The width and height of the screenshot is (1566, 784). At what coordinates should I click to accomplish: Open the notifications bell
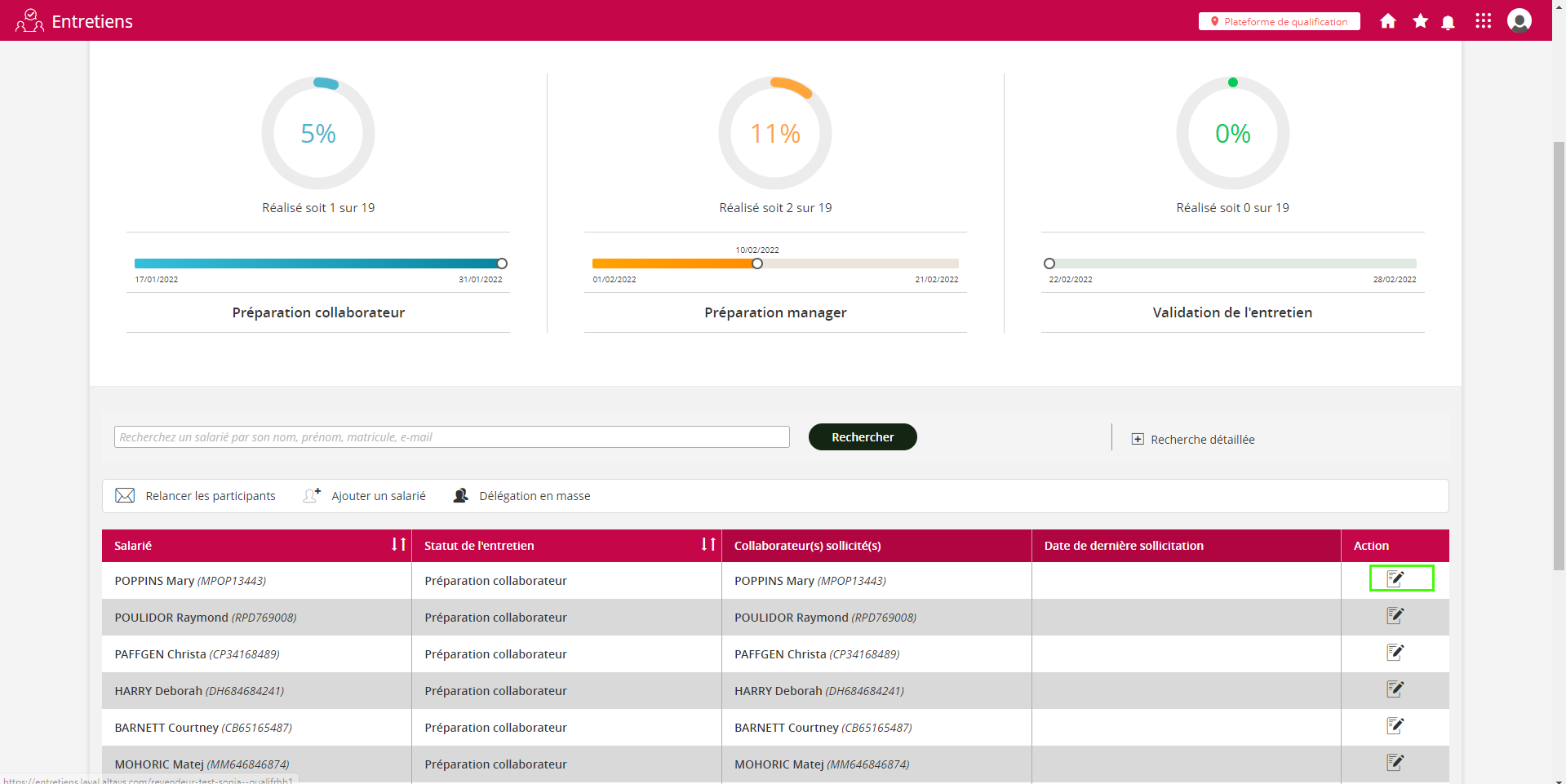pyautogui.click(x=1448, y=22)
